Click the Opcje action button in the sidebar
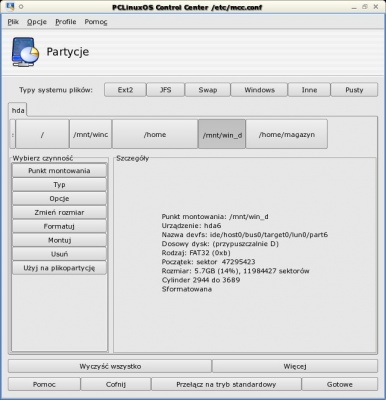This screenshot has width=386, height=400. point(59,199)
